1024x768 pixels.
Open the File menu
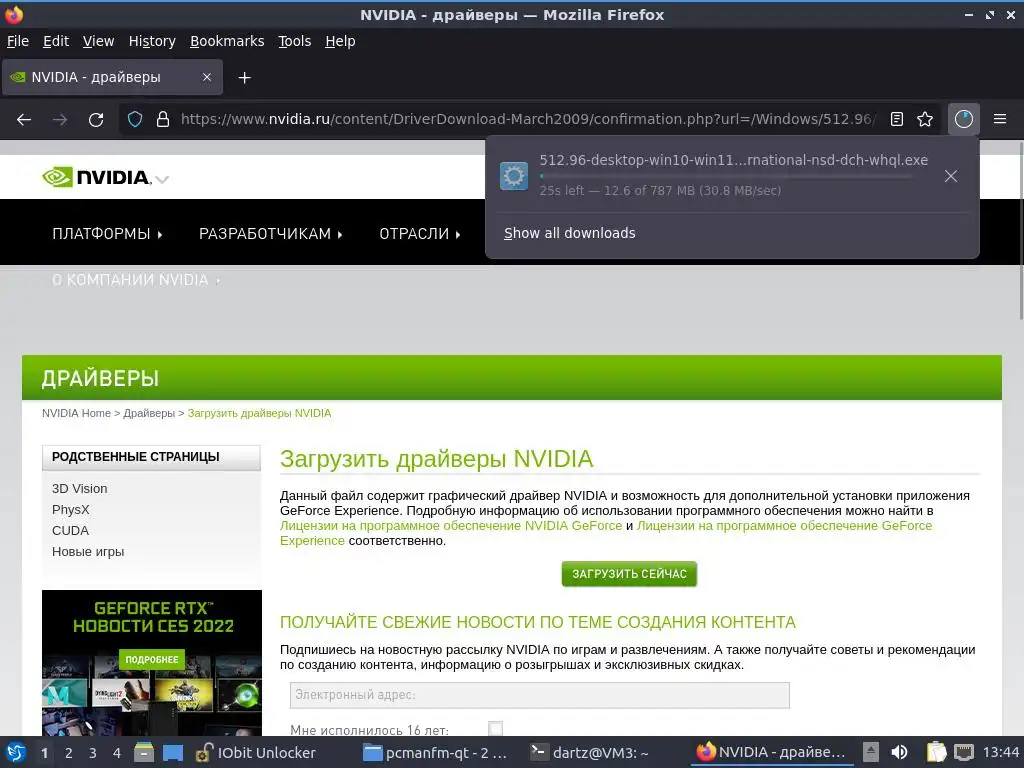[x=18, y=41]
